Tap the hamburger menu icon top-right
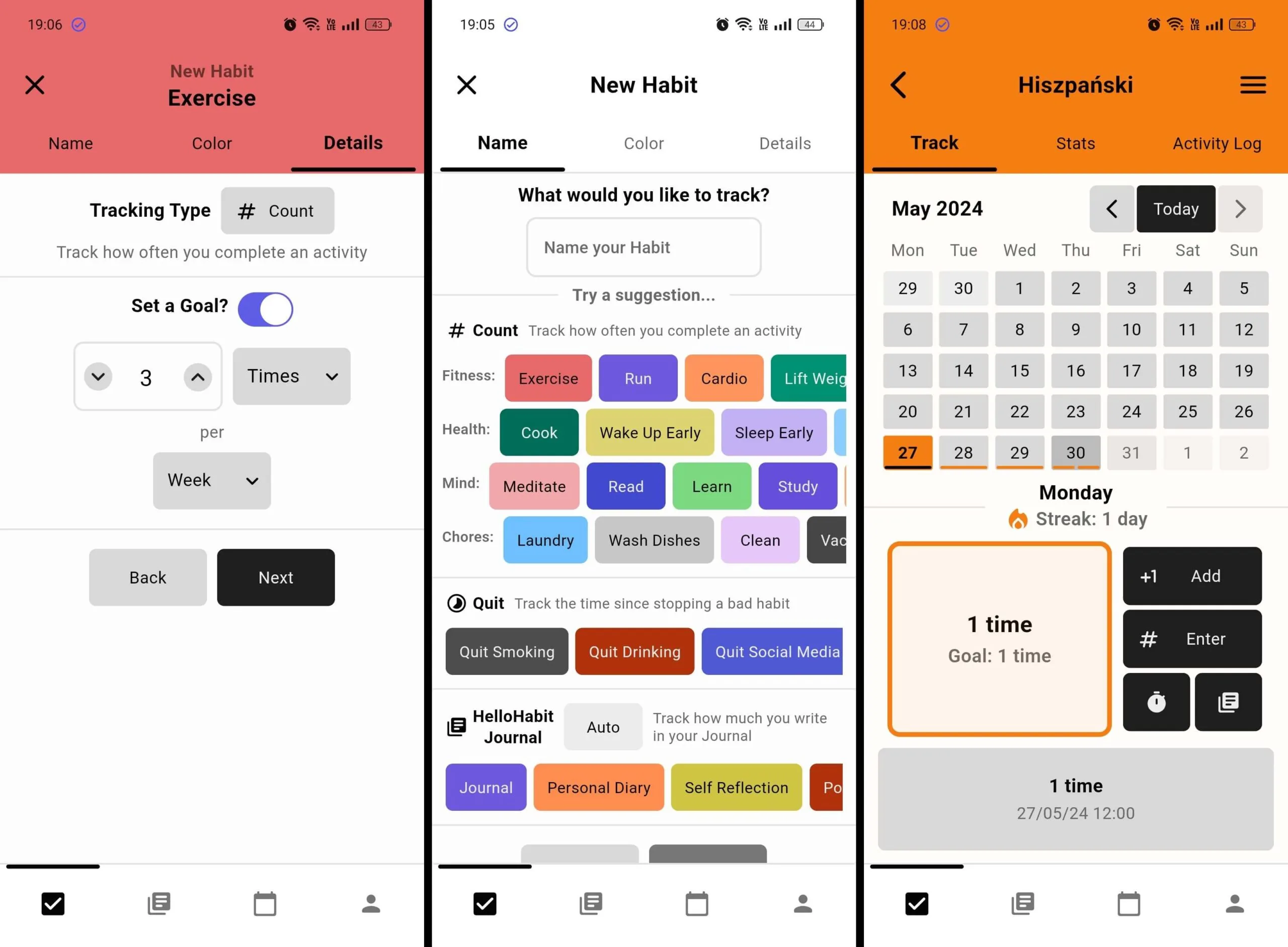Viewport: 1288px width, 947px height. pyautogui.click(x=1255, y=84)
